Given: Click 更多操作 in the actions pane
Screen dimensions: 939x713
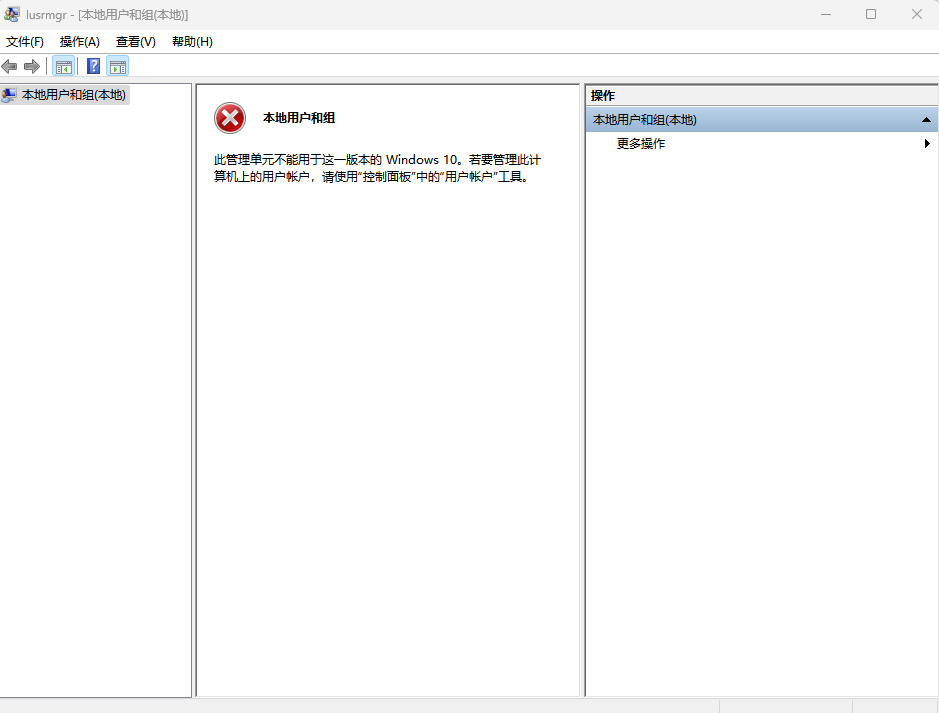Looking at the screenshot, I should (x=641, y=144).
